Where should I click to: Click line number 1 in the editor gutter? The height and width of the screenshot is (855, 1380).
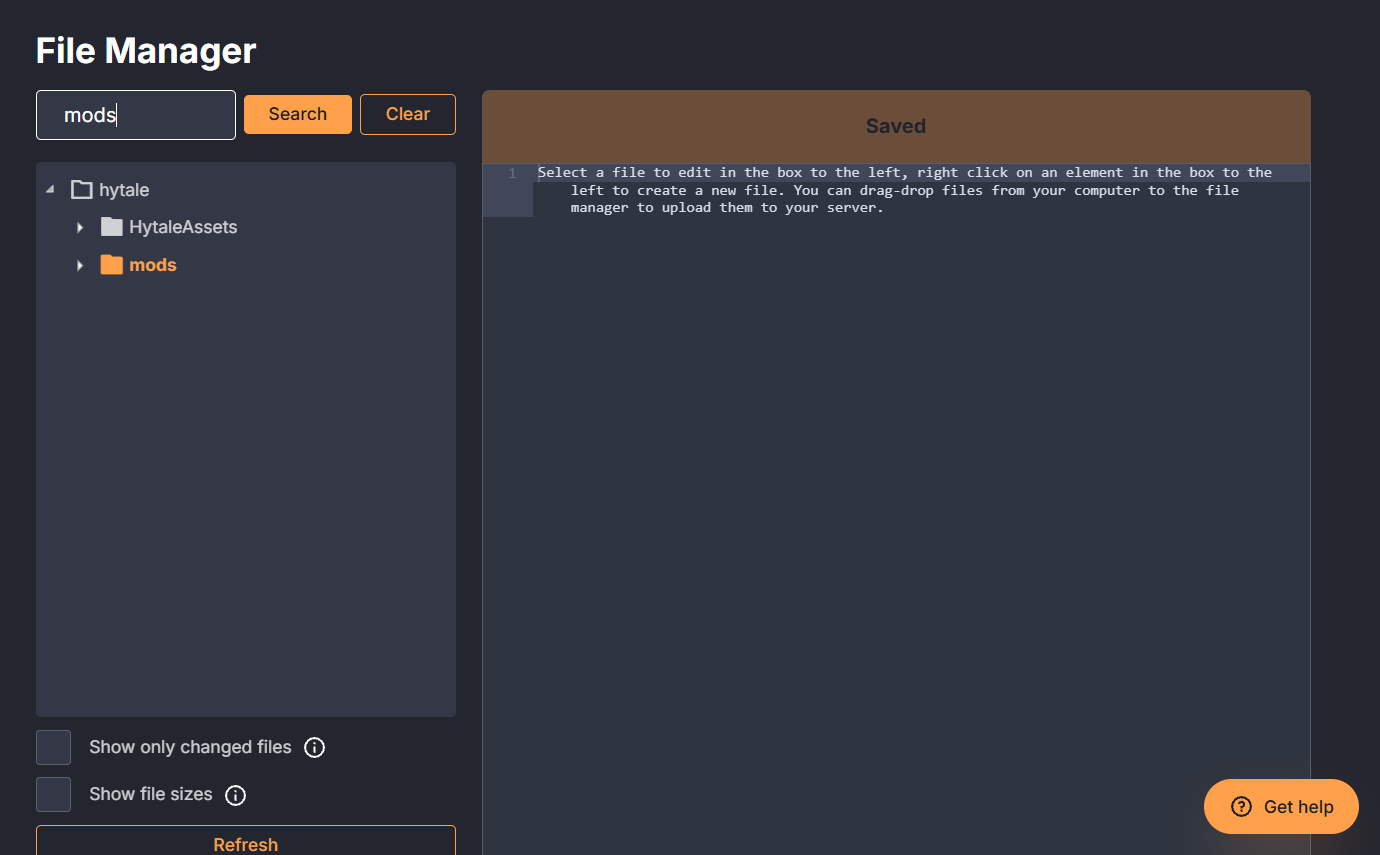pos(511,172)
